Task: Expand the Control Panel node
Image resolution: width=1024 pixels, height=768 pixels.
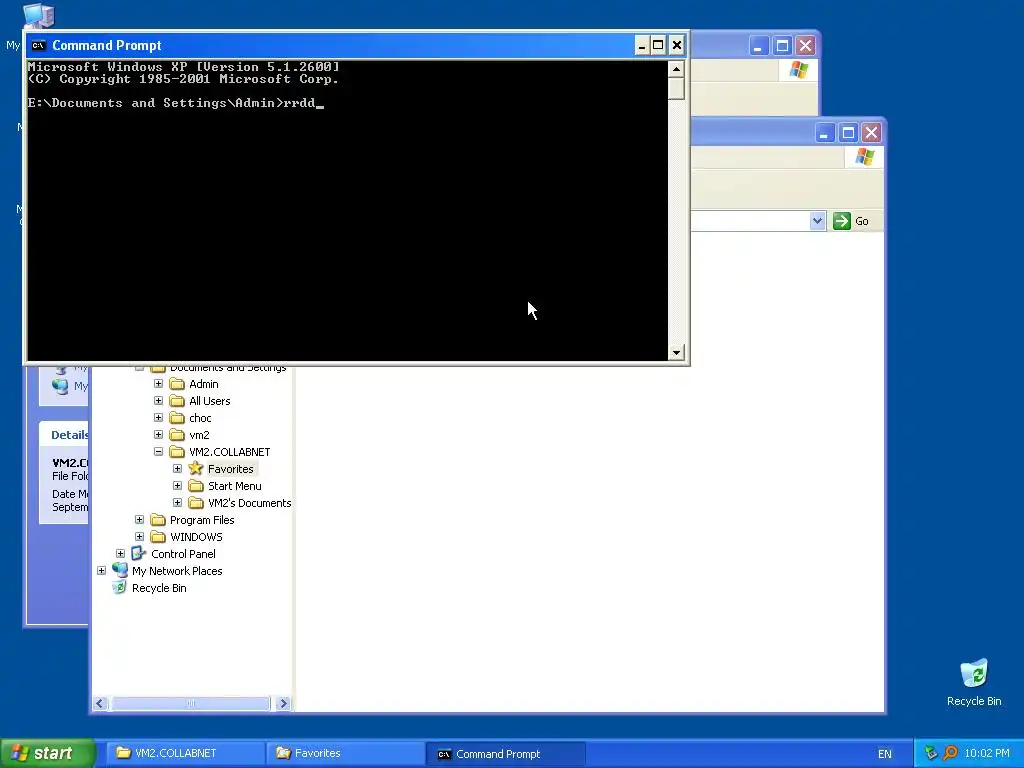Action: pos(120,553)
